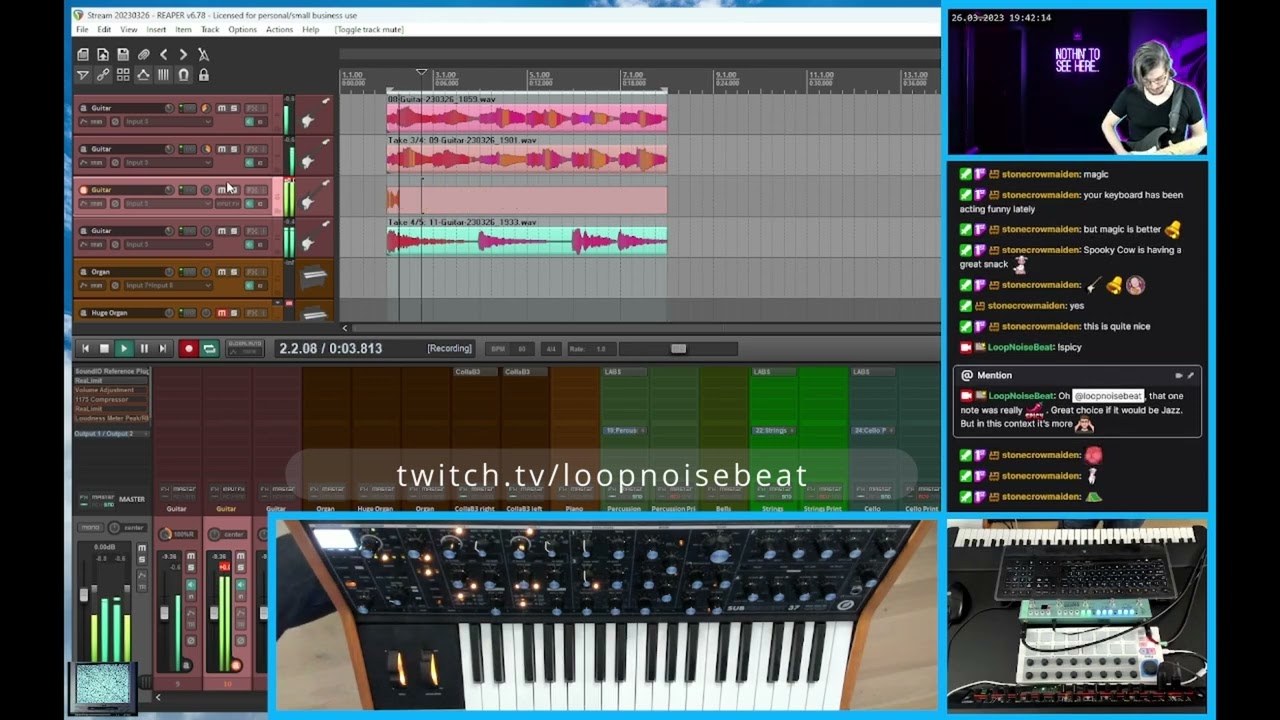
Task: Open input dropdown on fourth Guitar track
Action: tap(168, 244)
